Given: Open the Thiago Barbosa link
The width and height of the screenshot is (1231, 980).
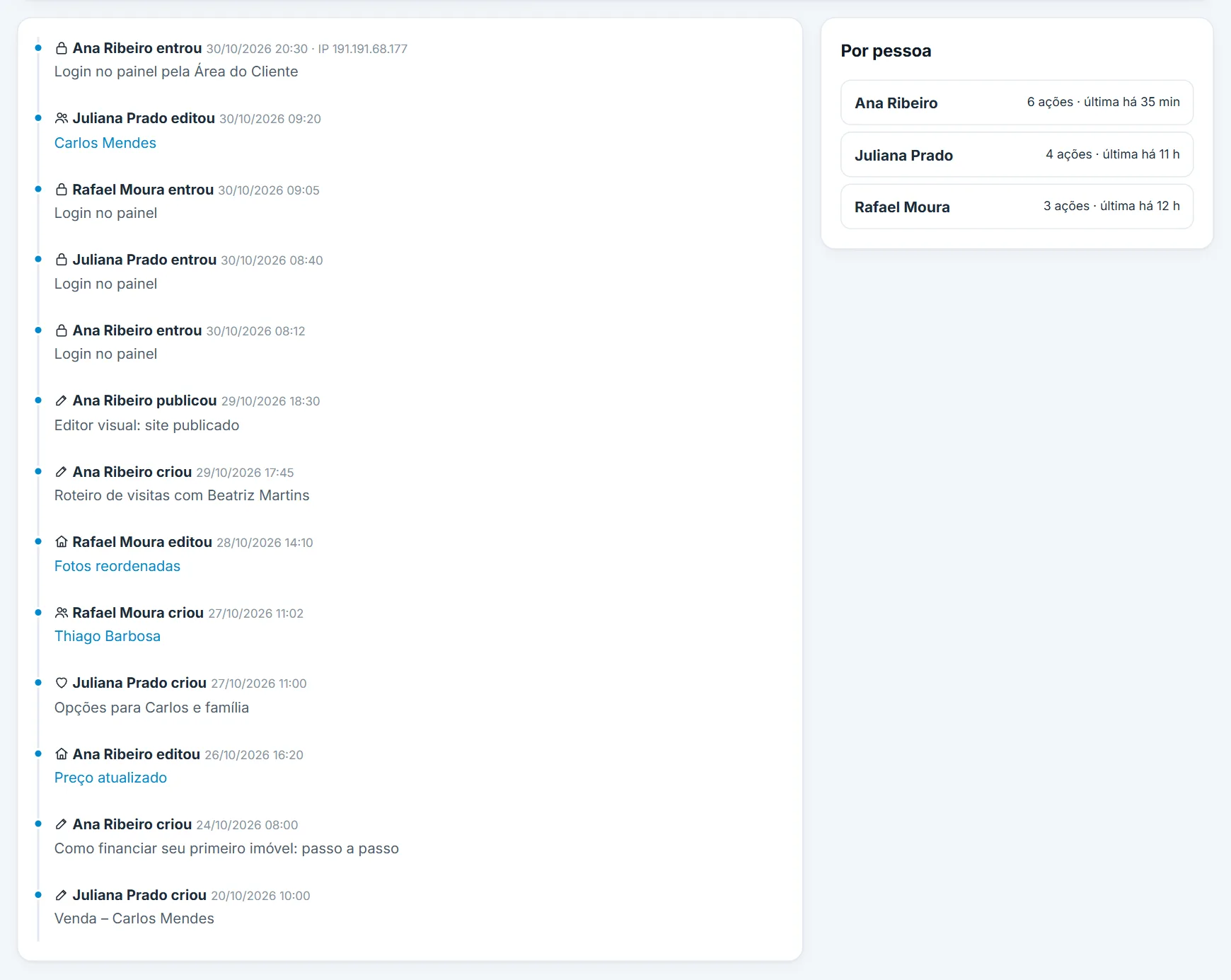Looking at the screenshot, I should point(108,636).
